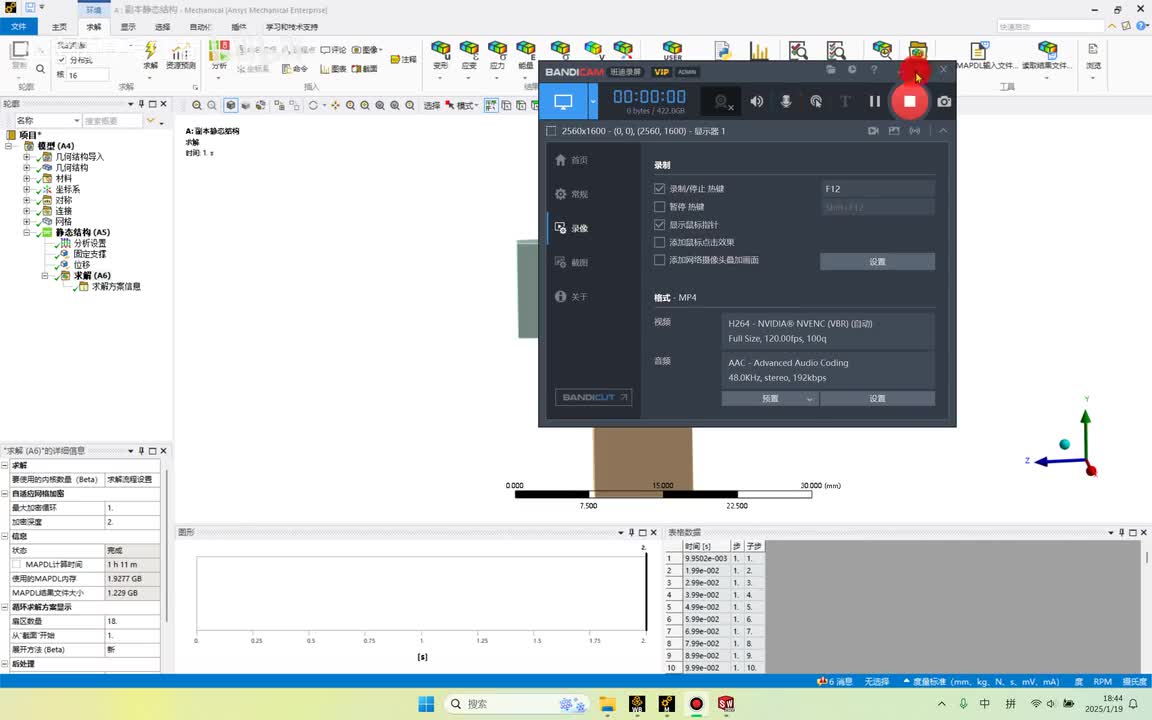1152x720 pixels.
Task: Open Bandicam 首页 home tab
Action: pos(572,159)
